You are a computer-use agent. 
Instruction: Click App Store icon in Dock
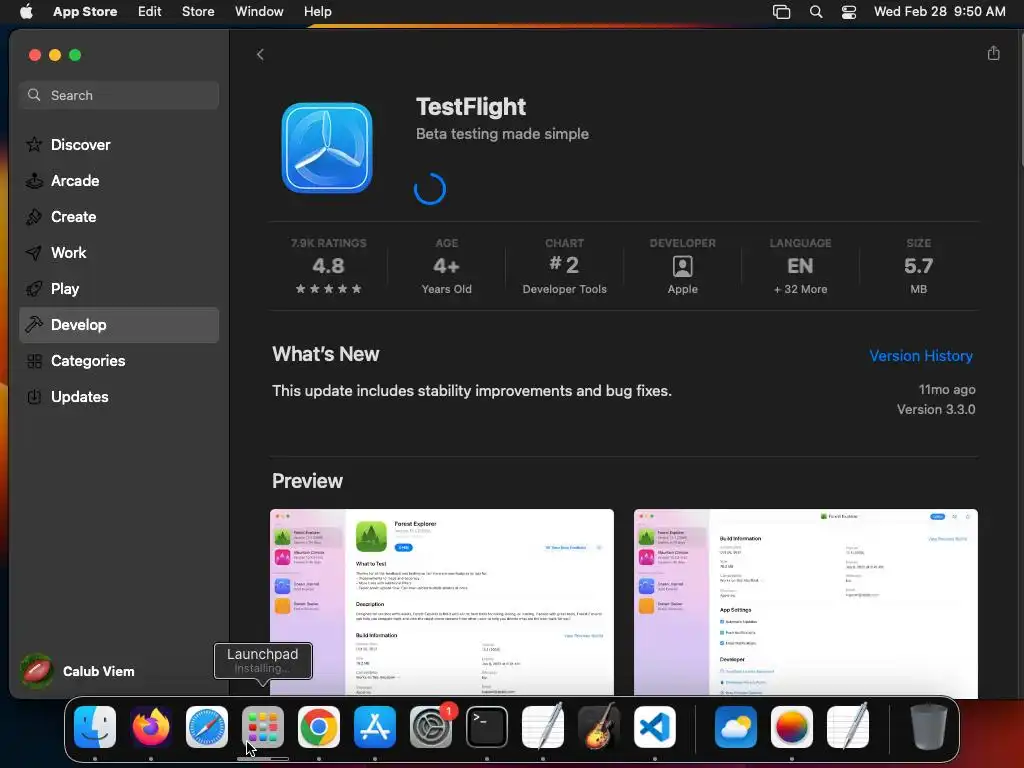(x=375, y=727)
